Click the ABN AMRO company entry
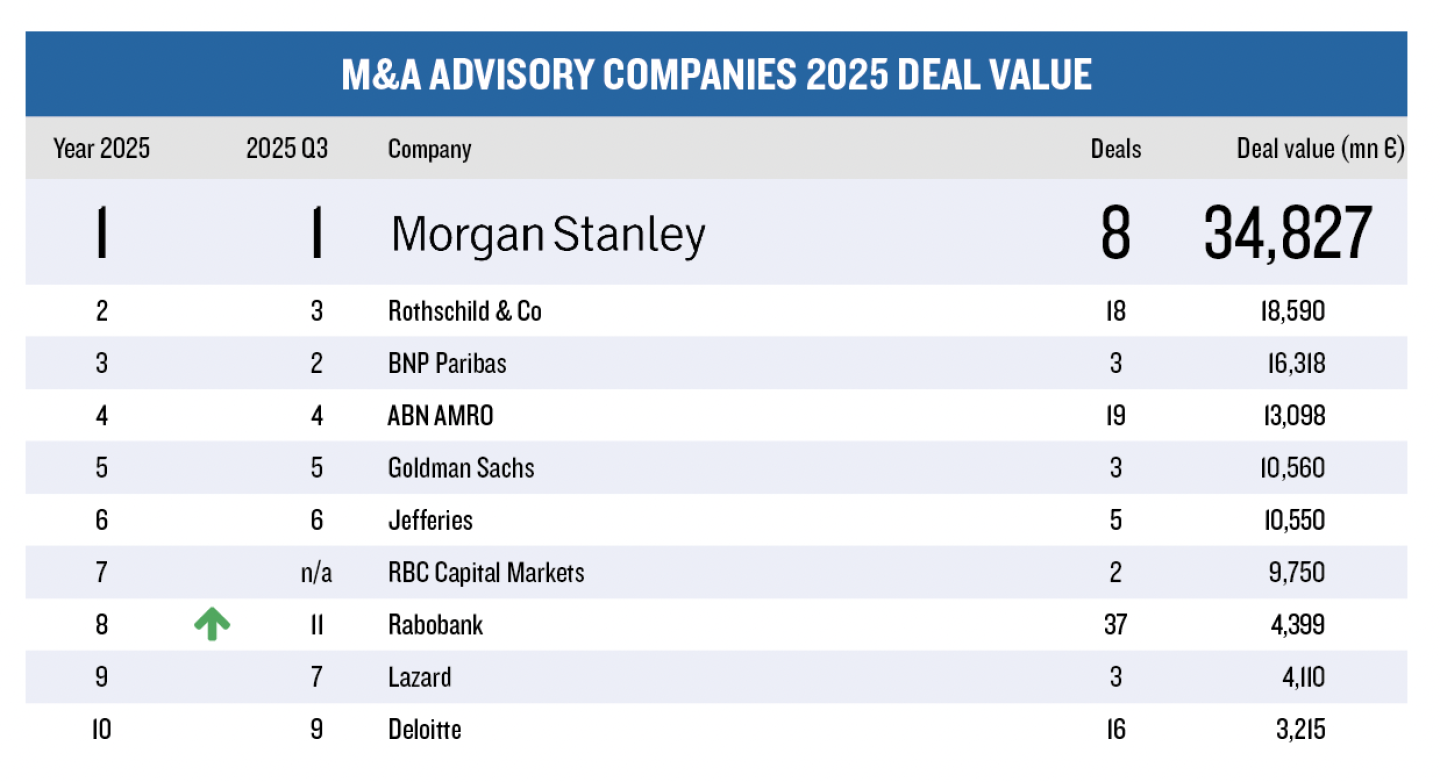The image size is (1440, 782). pyautogui.click(x=440, y=415)
